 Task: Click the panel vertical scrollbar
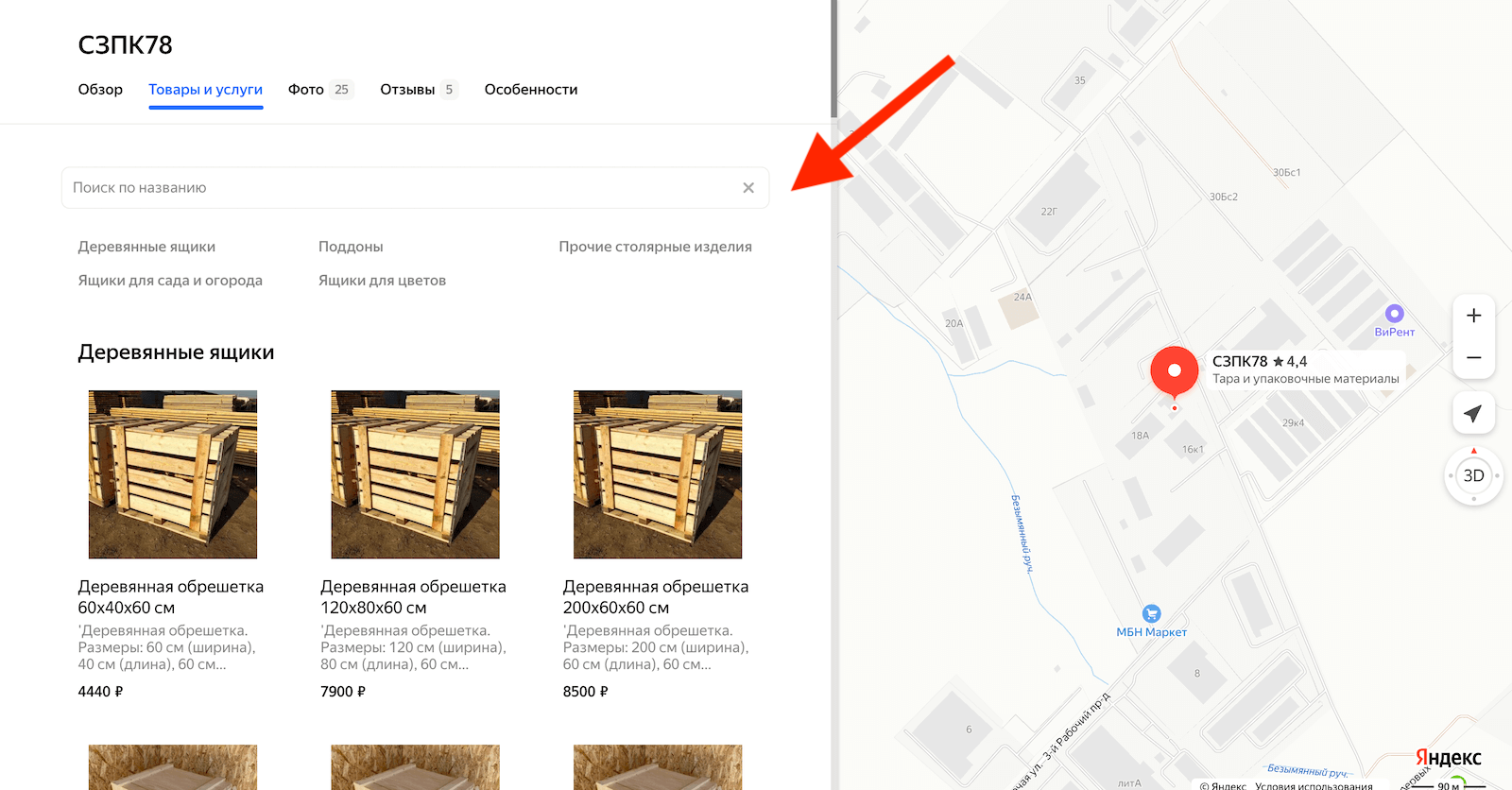click(833, 59)
